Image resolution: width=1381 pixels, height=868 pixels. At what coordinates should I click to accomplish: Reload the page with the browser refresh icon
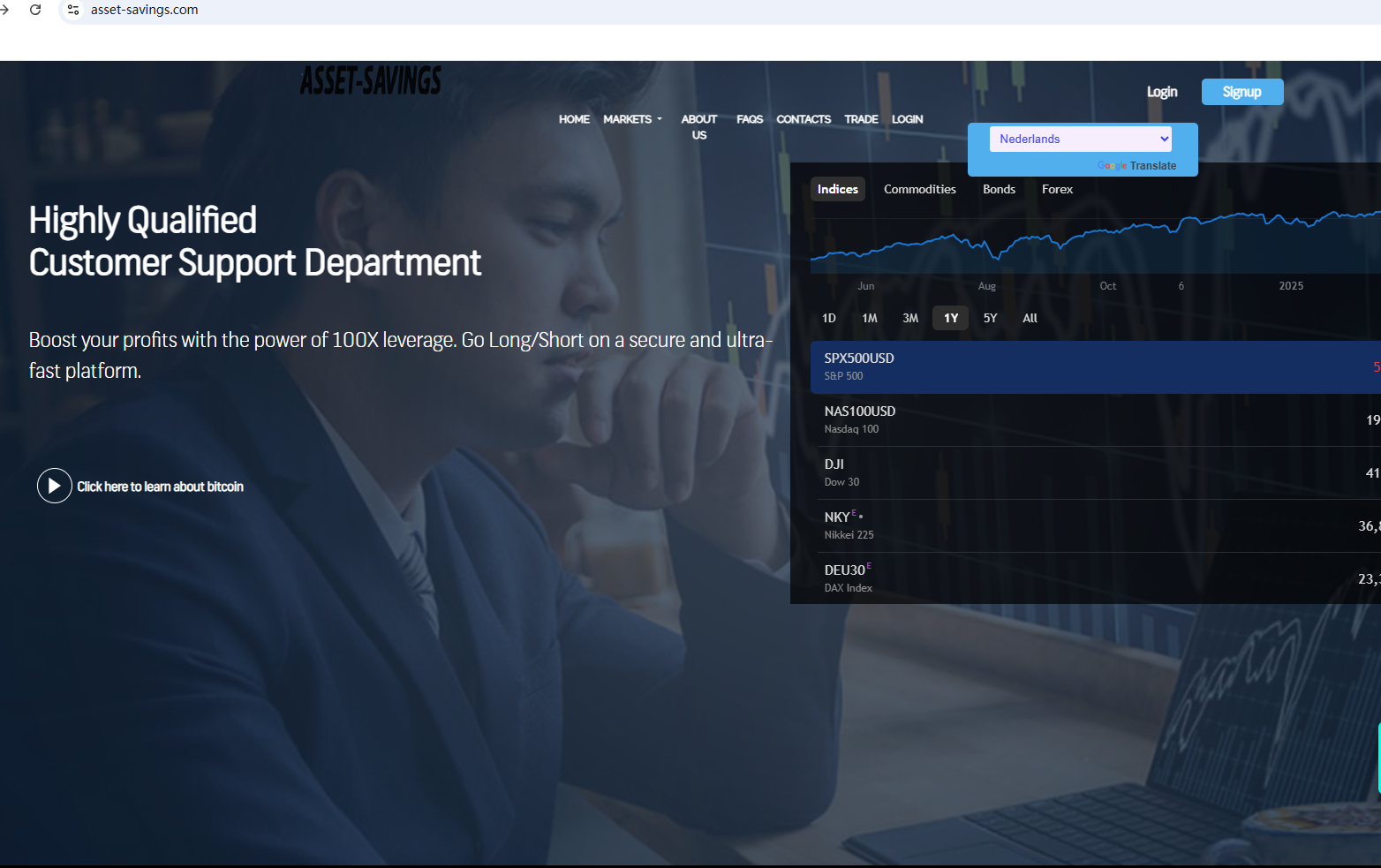point(35,10)
